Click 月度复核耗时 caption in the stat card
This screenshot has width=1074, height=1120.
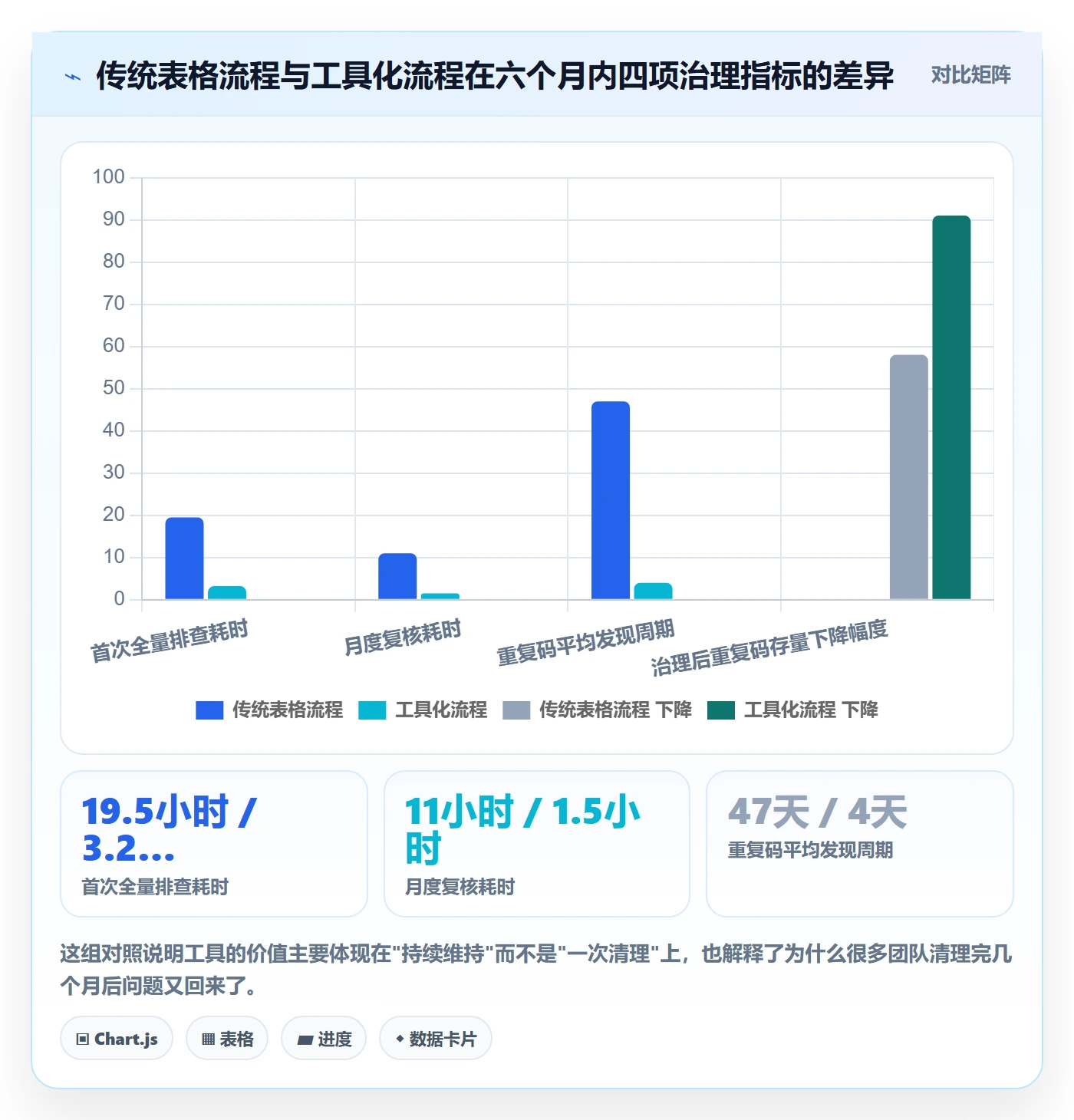460,887
